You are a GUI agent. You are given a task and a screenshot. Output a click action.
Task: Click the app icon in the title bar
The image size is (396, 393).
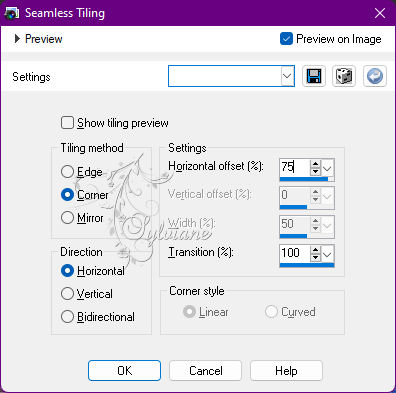click(x=11, y=13)
